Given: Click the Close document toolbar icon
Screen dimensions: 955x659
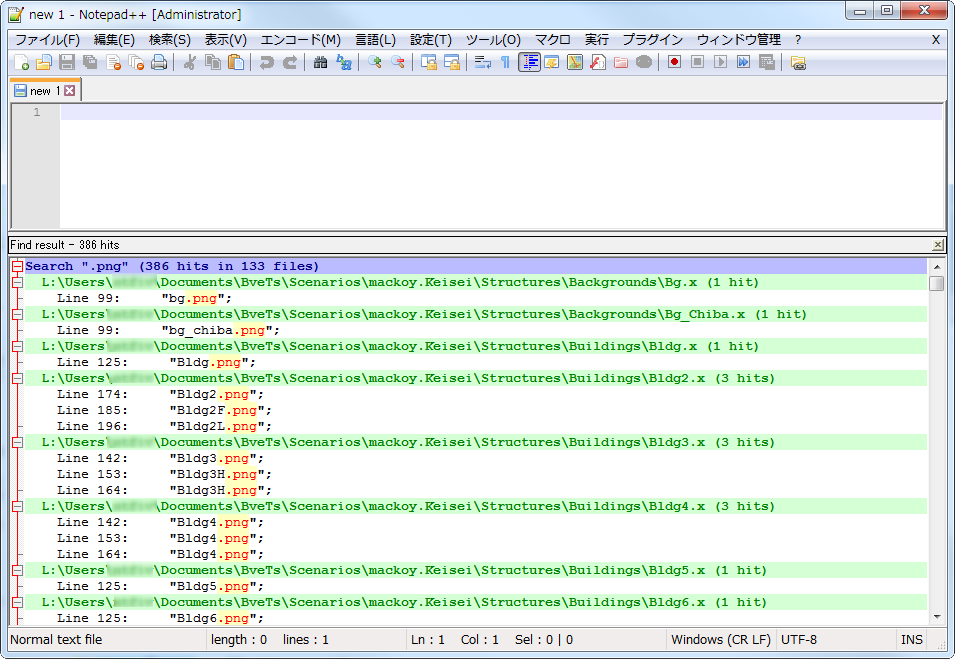Looking at the screenshot, I should tap(113, 62).
